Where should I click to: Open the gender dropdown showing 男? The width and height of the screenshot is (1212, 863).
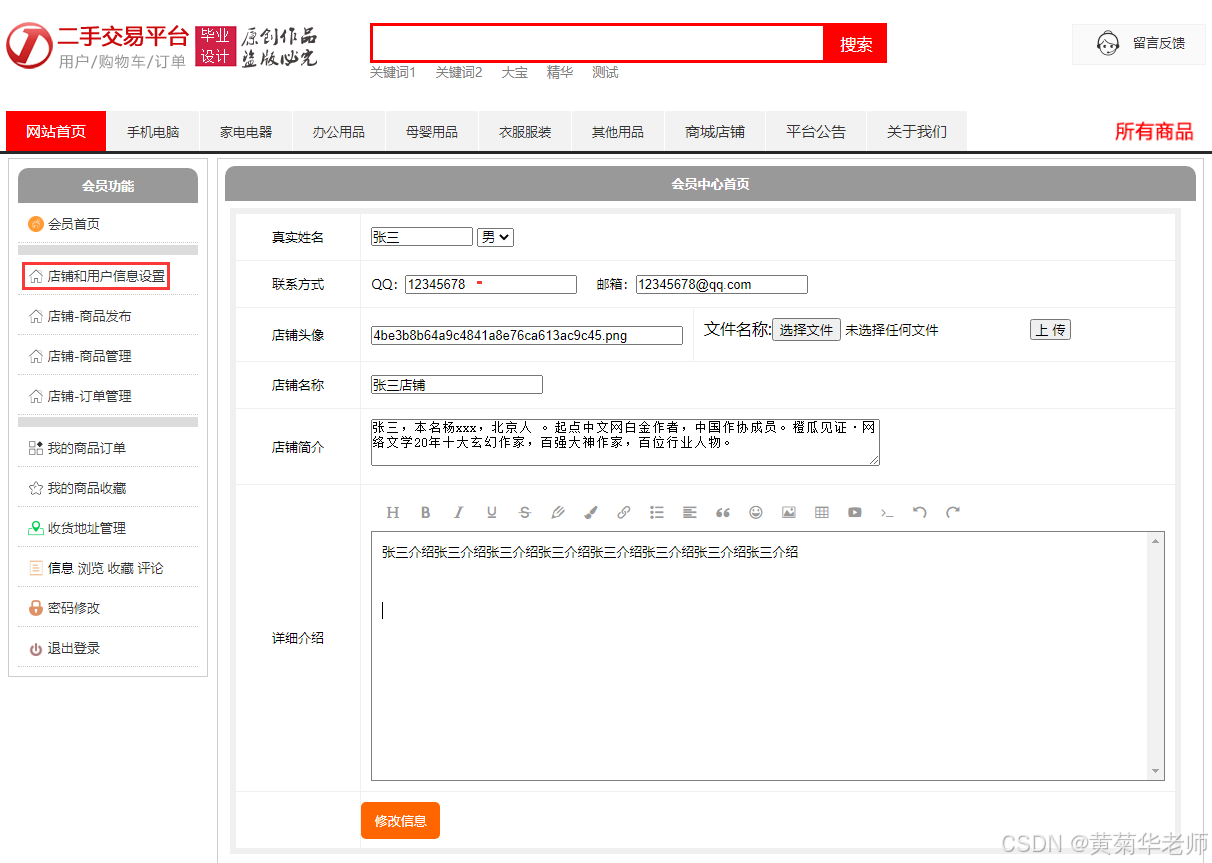(497, 236)
